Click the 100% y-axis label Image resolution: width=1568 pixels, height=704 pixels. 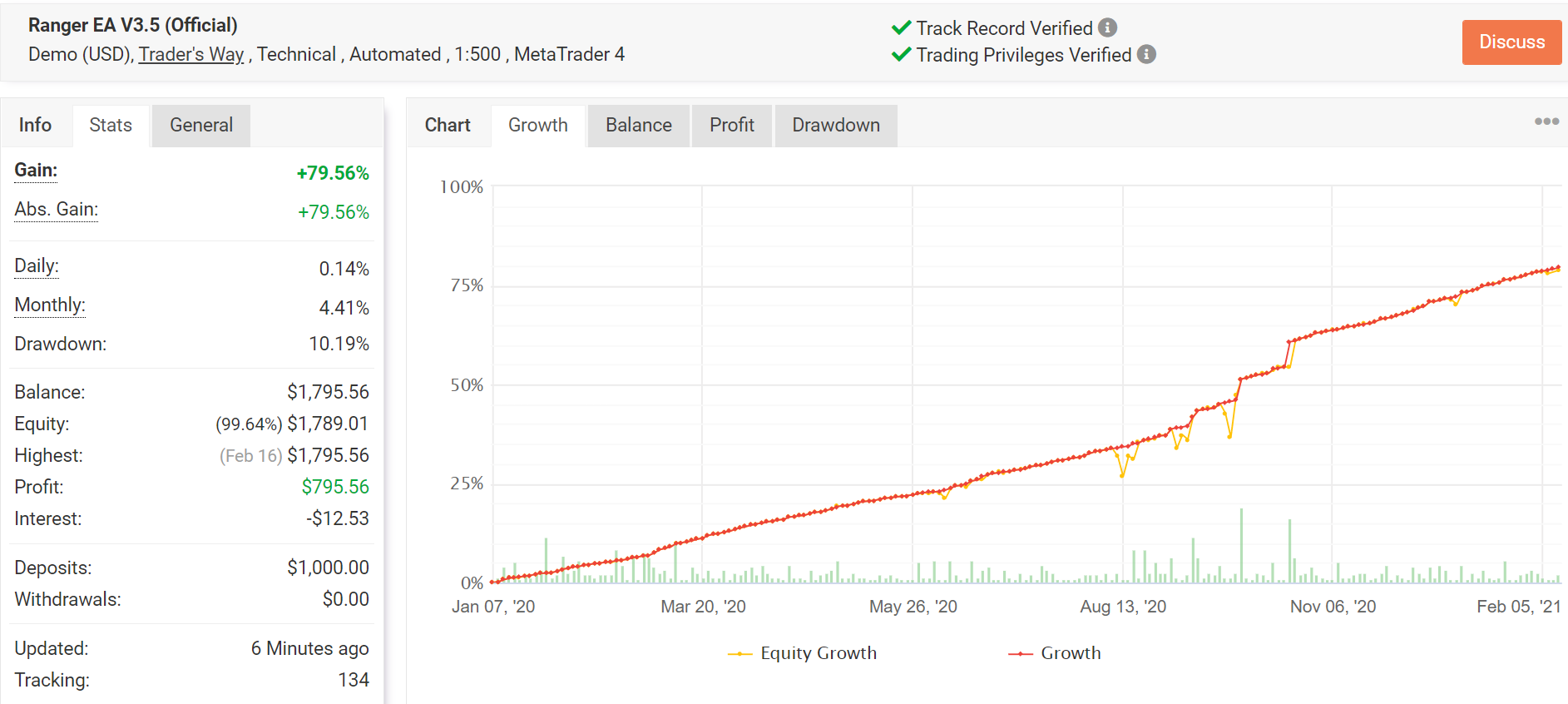pyautogui.click(x=462, y=187)
